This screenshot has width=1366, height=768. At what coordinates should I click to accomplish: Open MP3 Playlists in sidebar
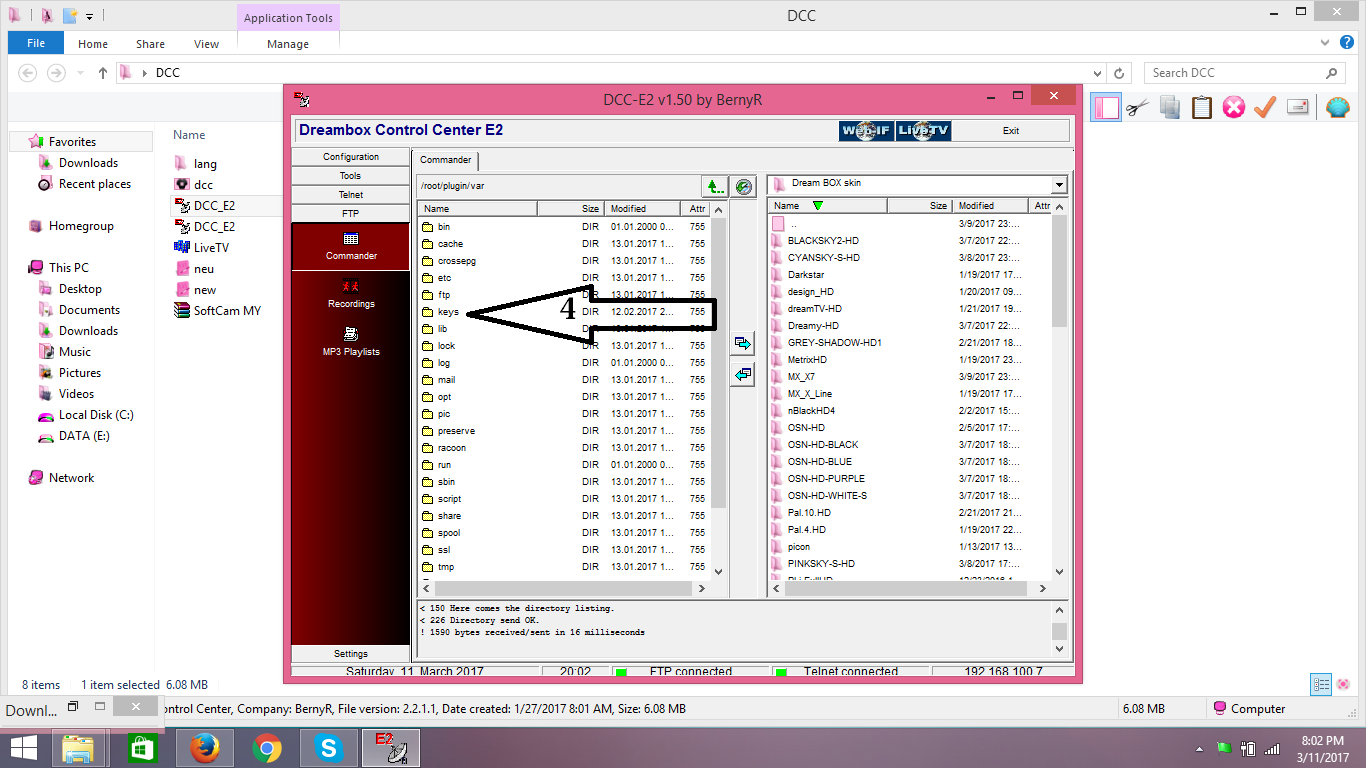pyautogui.click(x=351, y=341)
